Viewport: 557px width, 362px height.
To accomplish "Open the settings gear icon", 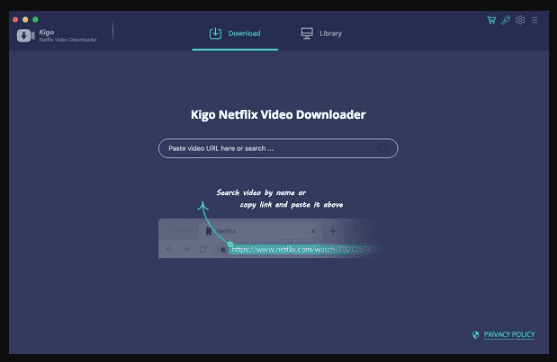I will [x=520, y=20].
